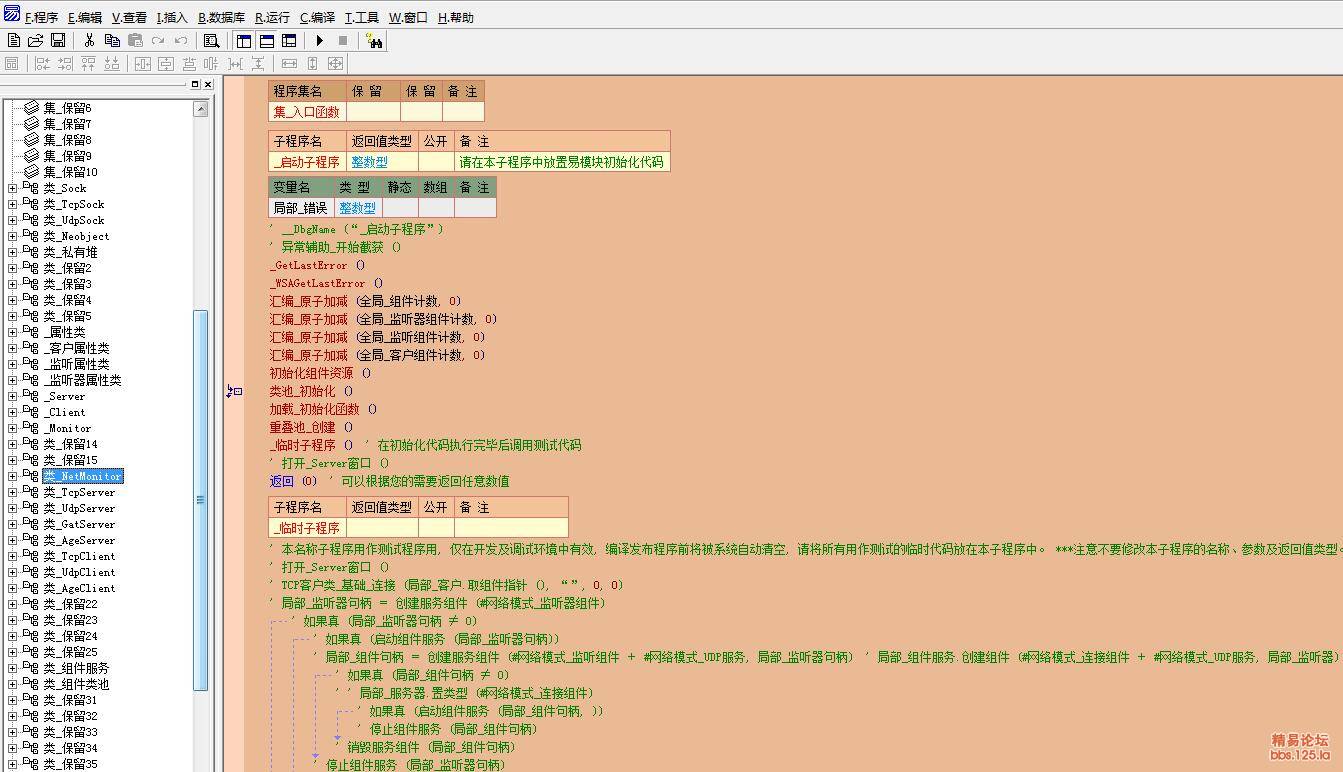
Task: Click the Copy toolbar icon
Action: (112, 41)
